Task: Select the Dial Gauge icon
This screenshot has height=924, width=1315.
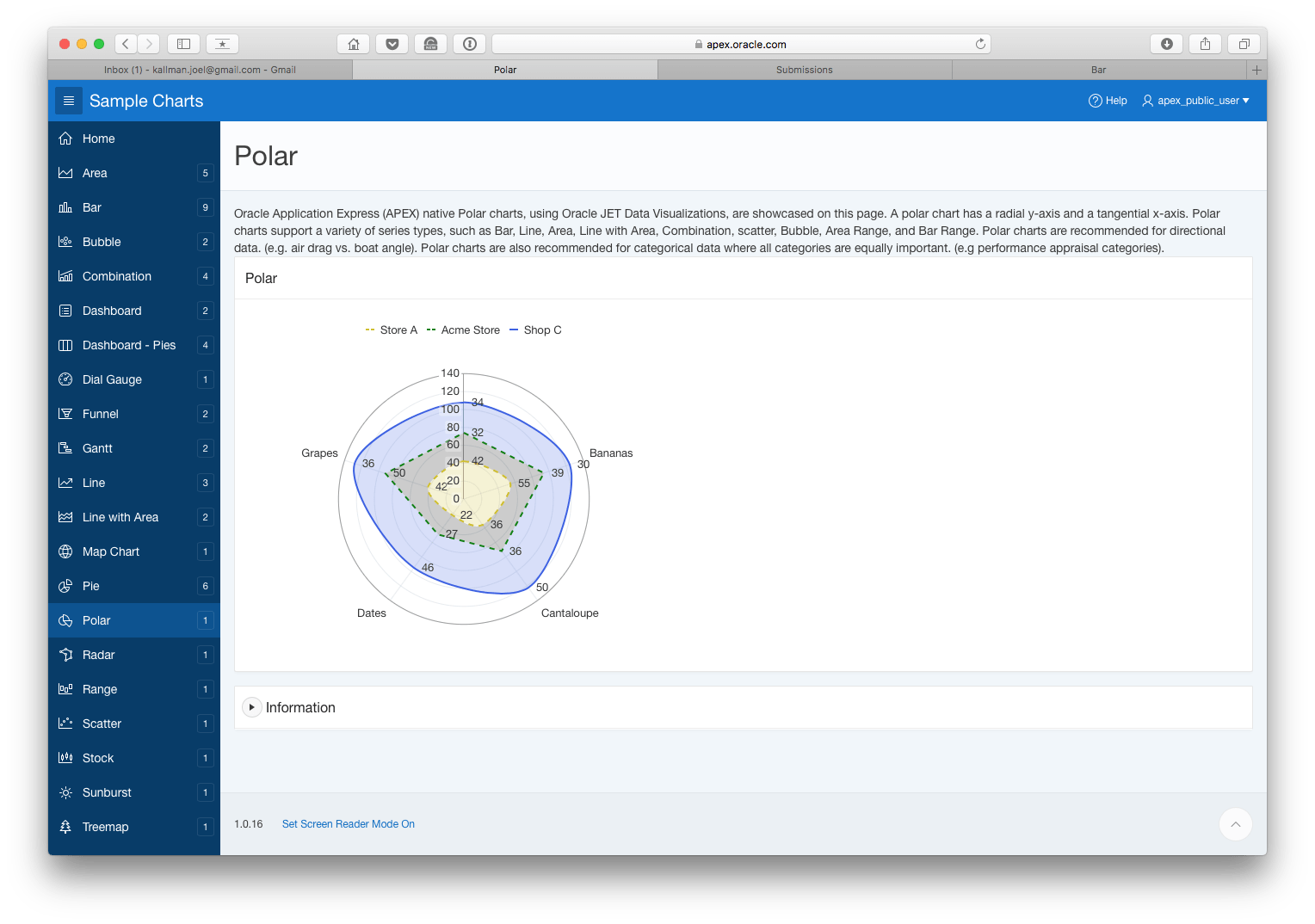Action: pyautogui.click(x=65, y=379)
